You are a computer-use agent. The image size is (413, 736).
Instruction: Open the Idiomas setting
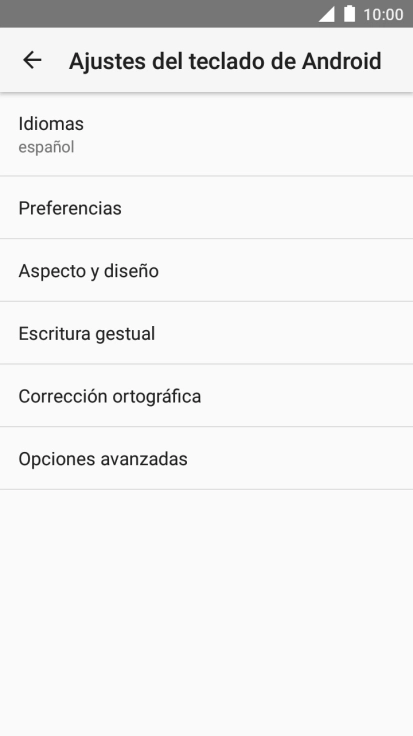(206, 134)
